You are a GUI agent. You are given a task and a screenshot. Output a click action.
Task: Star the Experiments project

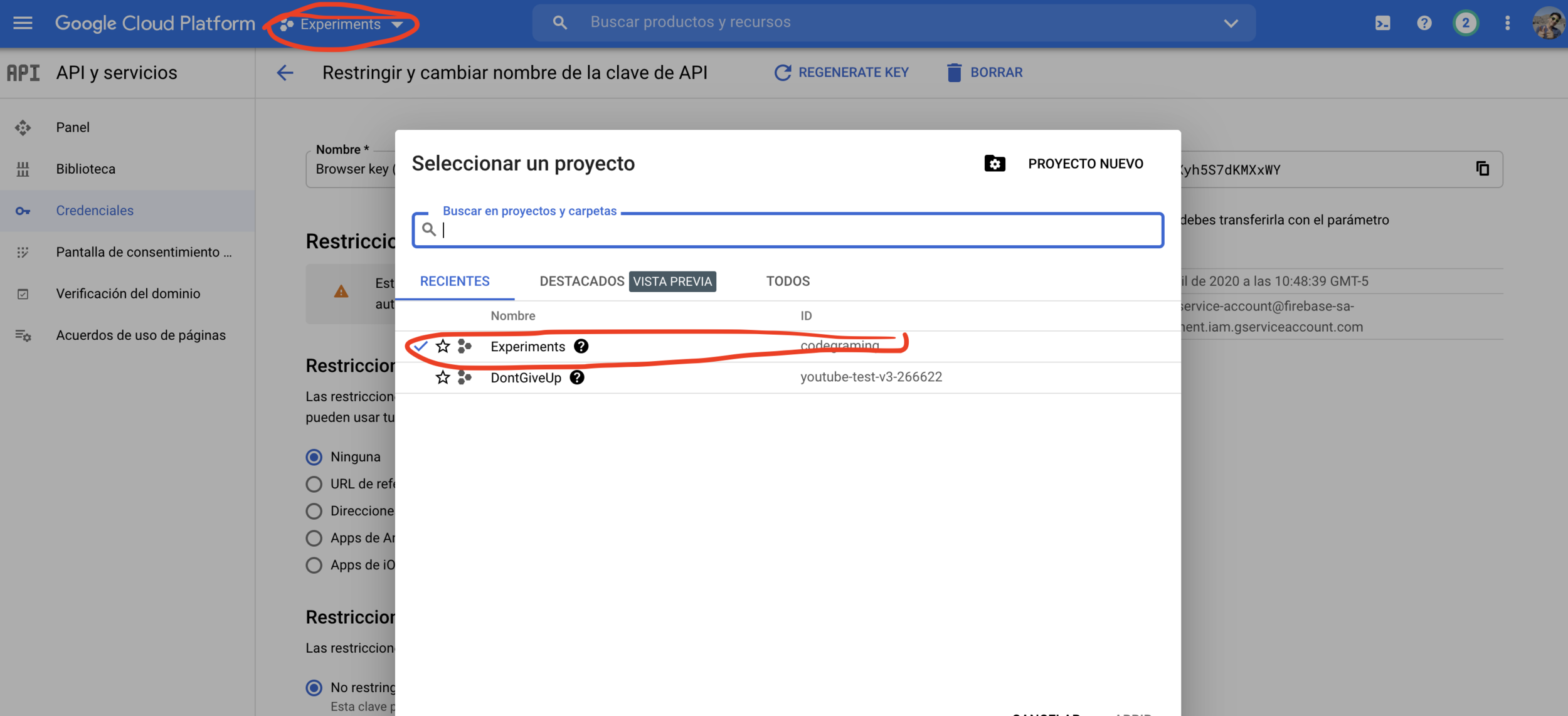coord(443,346)
